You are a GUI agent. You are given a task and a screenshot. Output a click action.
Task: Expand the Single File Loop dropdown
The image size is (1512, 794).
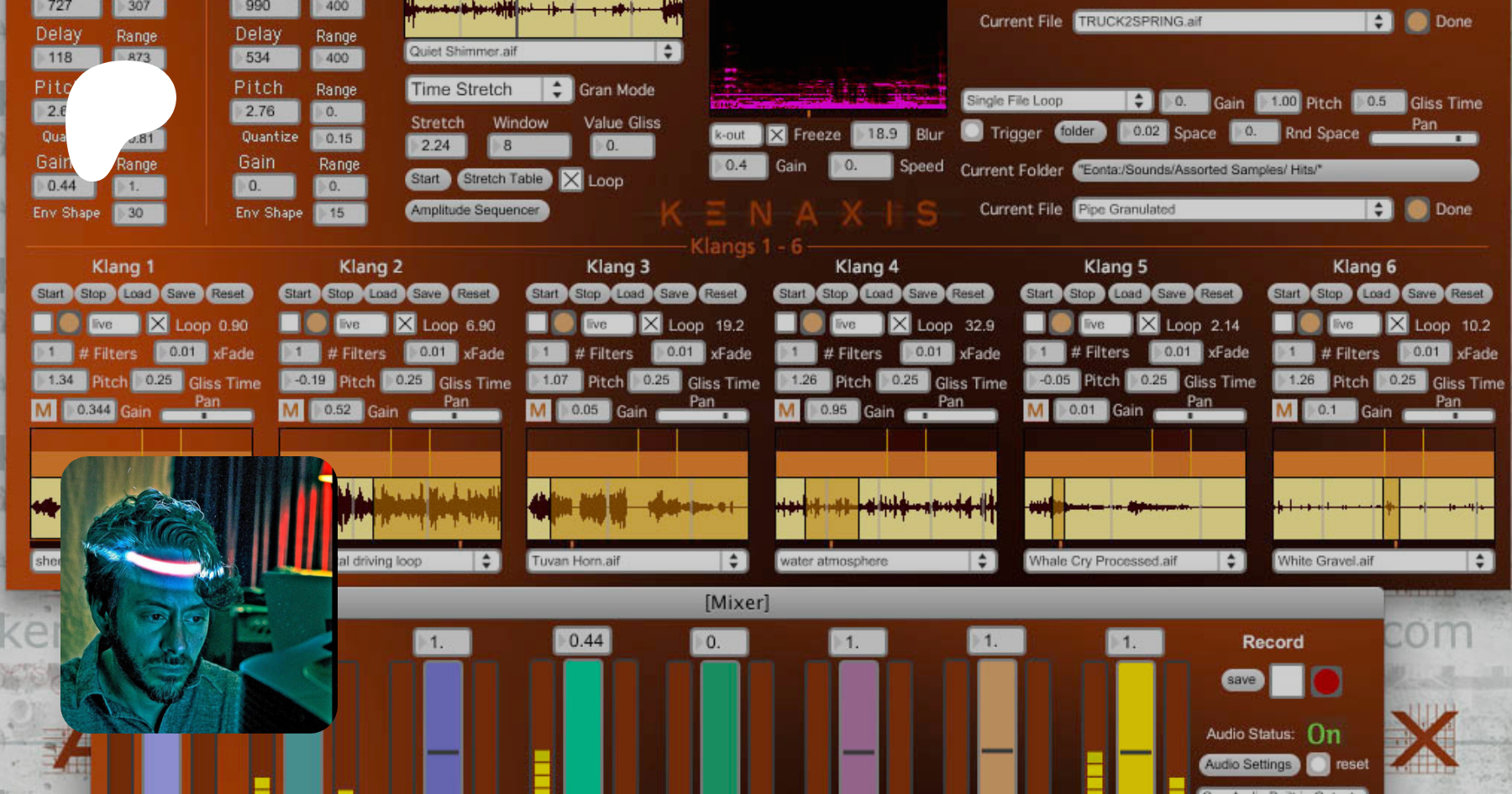click(x=1056, y=101)
